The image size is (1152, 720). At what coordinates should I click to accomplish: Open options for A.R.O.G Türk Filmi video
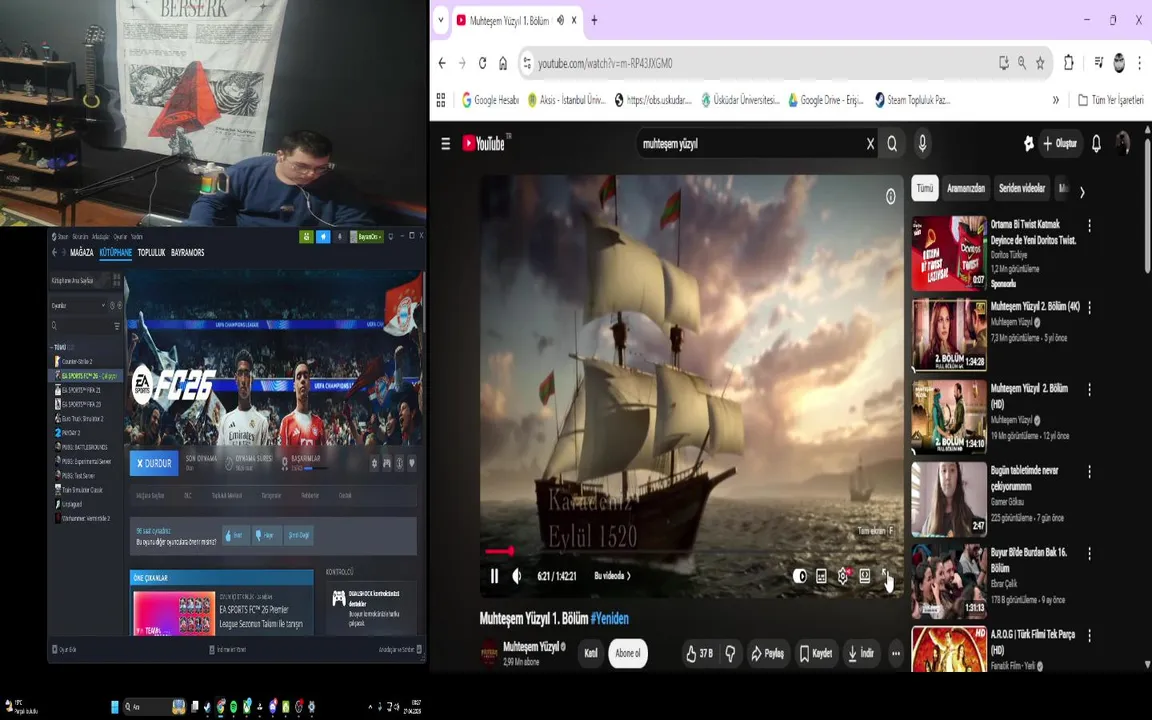point(1090,636)
